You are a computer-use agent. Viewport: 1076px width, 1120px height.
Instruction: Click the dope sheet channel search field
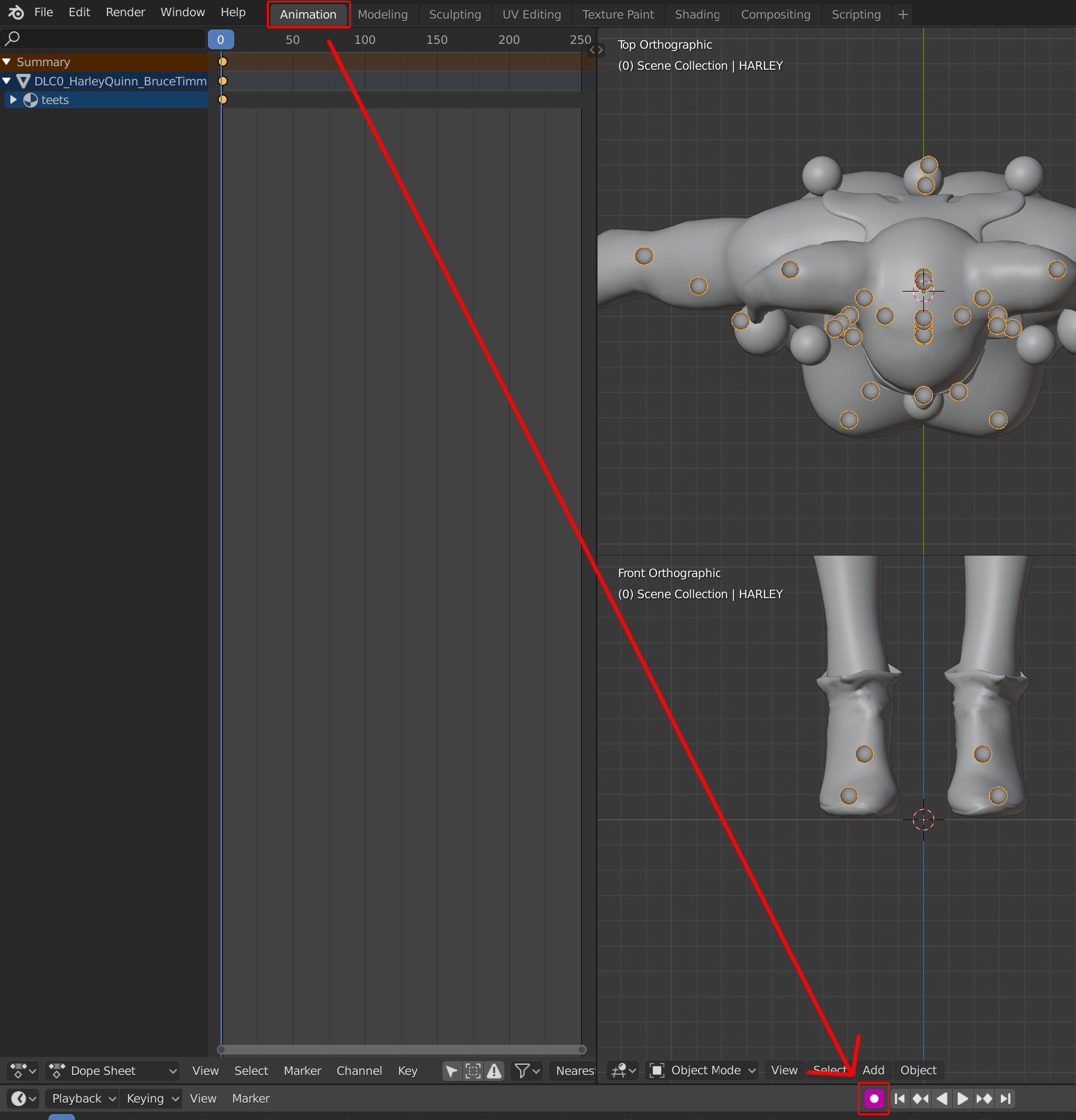[x=103, y=39]
